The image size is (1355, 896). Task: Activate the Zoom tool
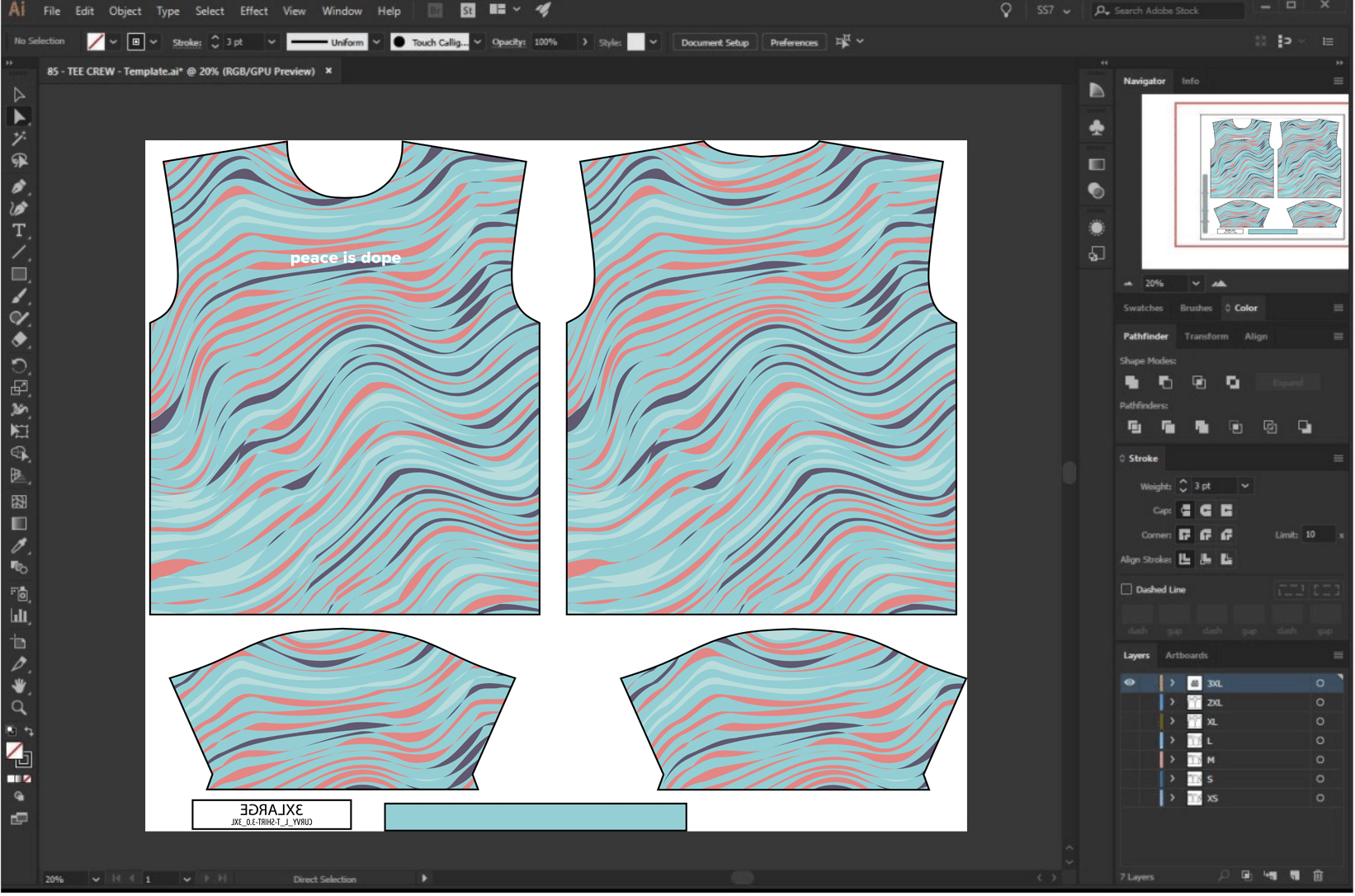(19, 708)
